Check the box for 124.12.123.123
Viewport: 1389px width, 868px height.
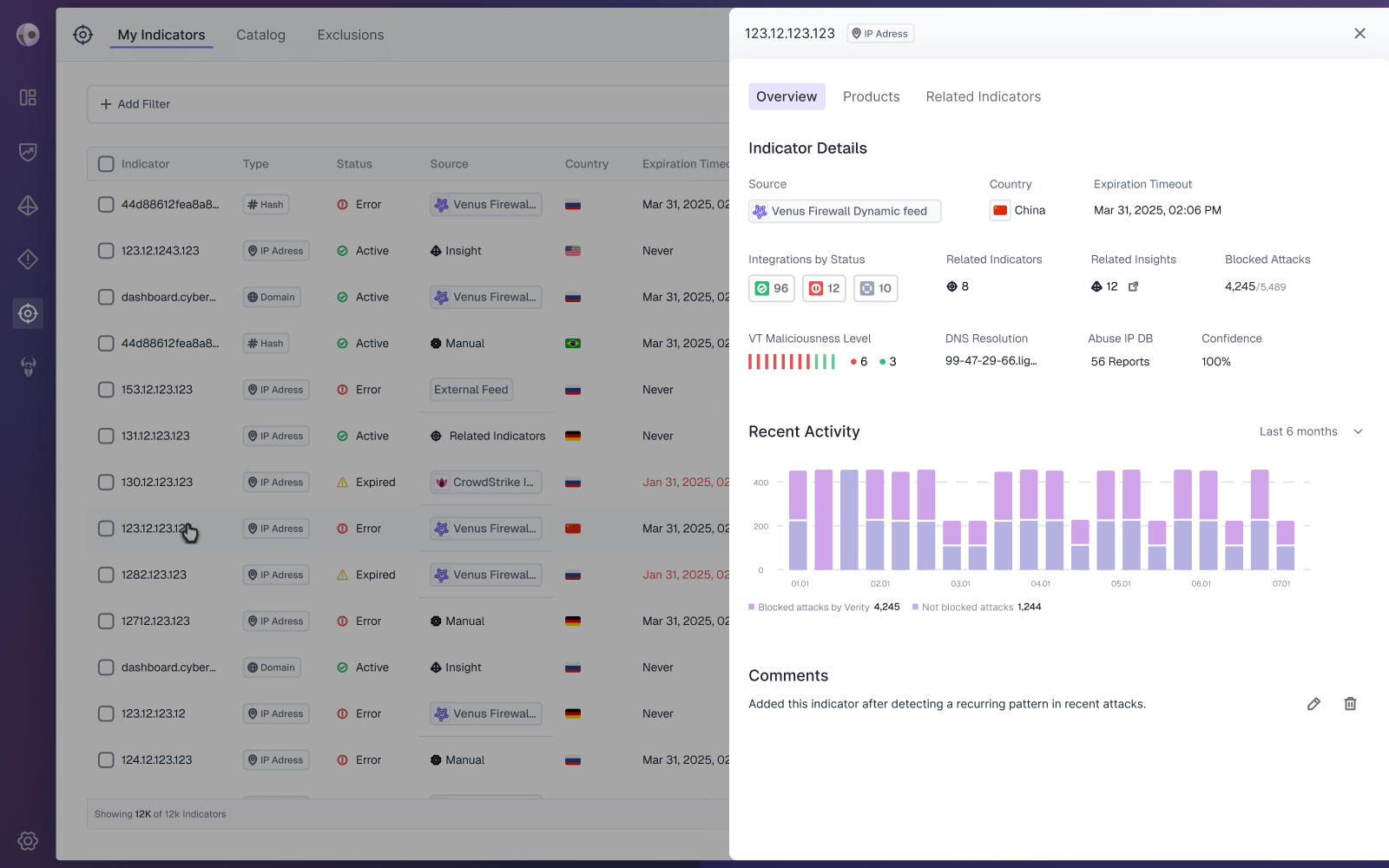(x=106, y=759)
